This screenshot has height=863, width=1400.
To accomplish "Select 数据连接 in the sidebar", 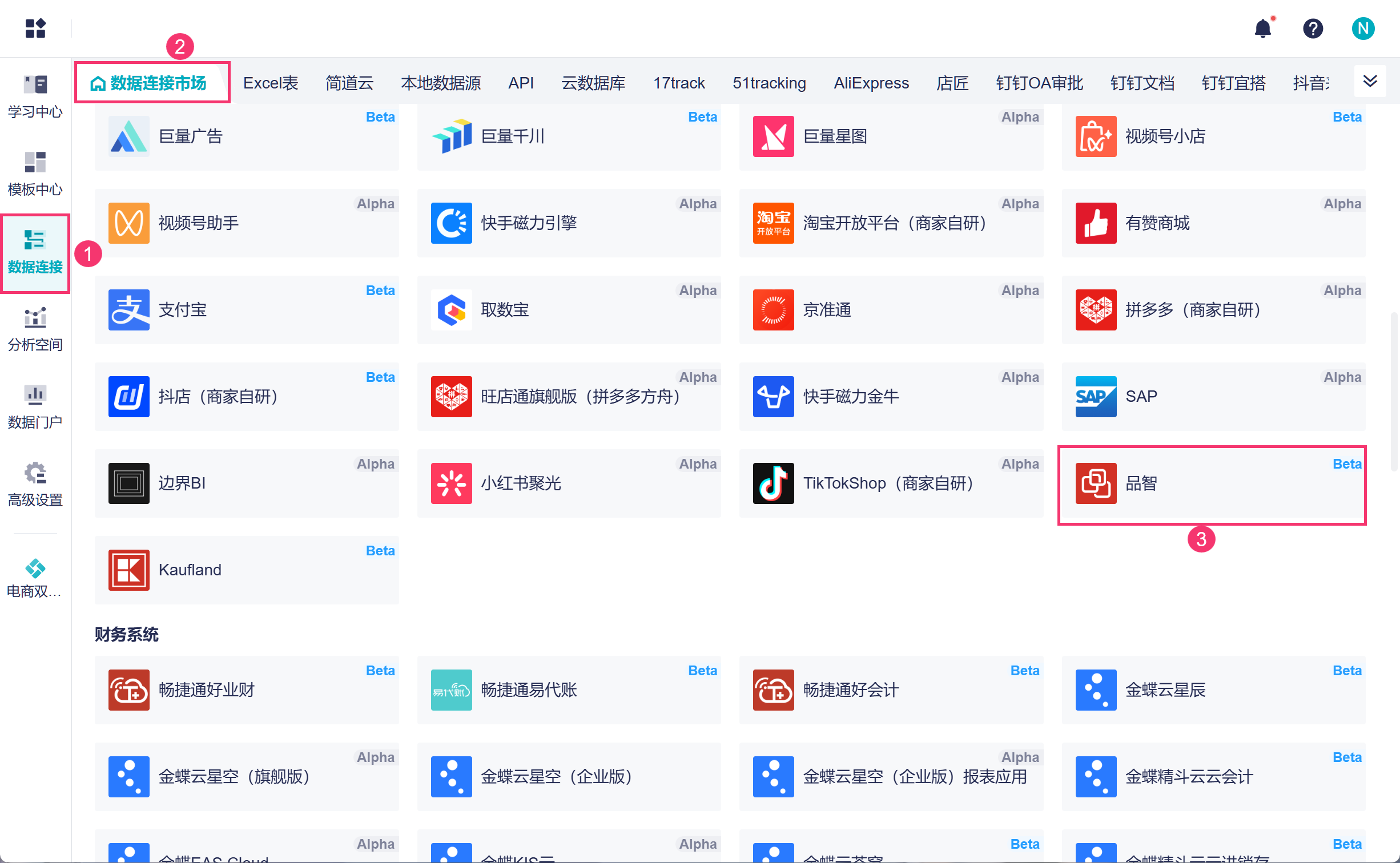I will (35, 252).
